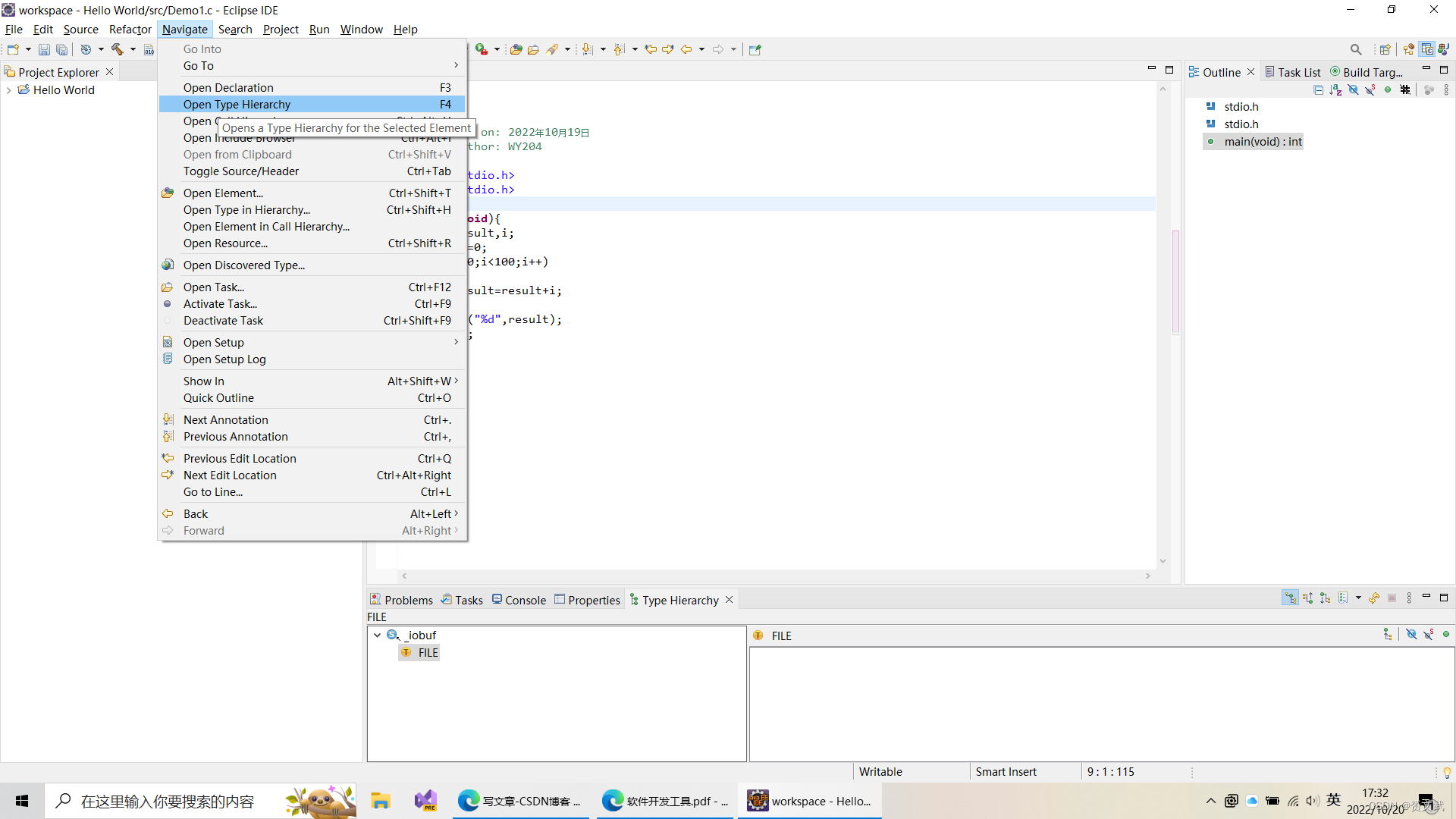This screenshot has width=1456, height=819.
Task: Open Type Hierarchy history dropdown arrow
Action: (1358, 598)
